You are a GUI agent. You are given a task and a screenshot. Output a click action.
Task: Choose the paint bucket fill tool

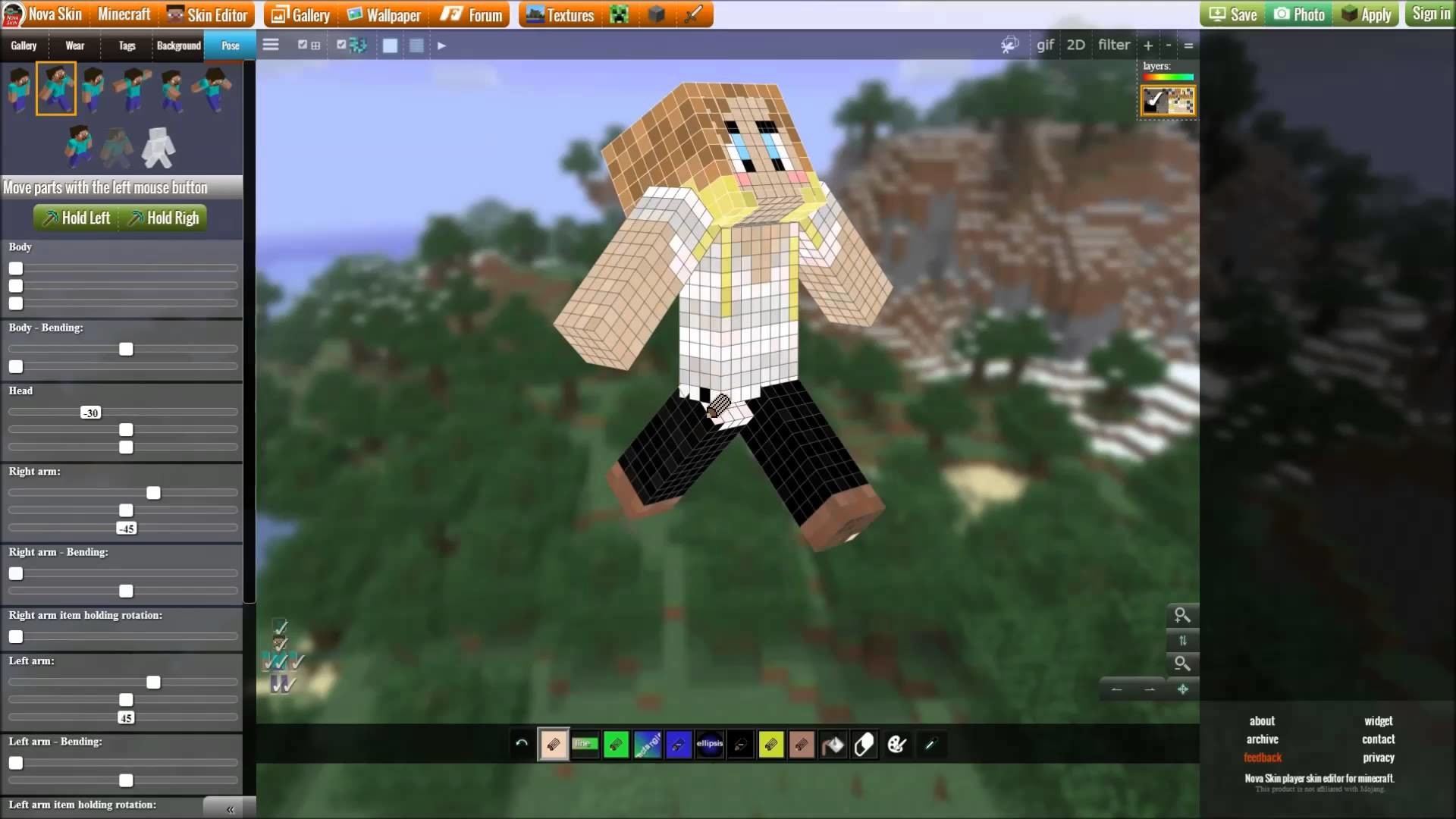point(833,745)
